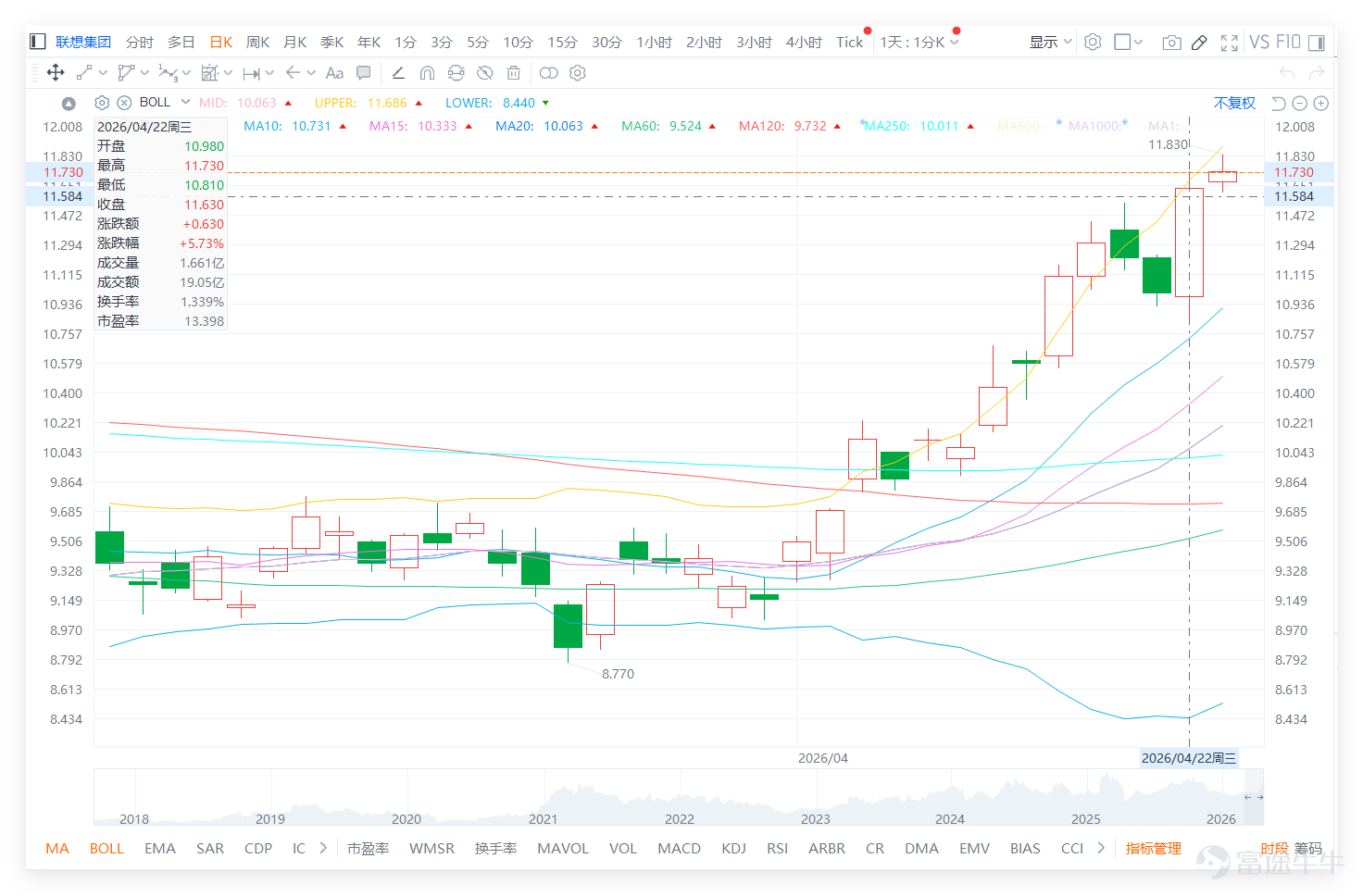Show more sub indicators after CCI
1363x896 pixels.
tap(1101, 847)
